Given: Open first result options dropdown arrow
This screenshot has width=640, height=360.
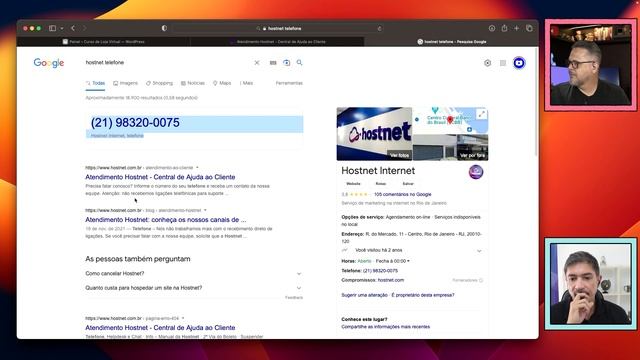Looking at the screenshot, I should coord(197,168).
